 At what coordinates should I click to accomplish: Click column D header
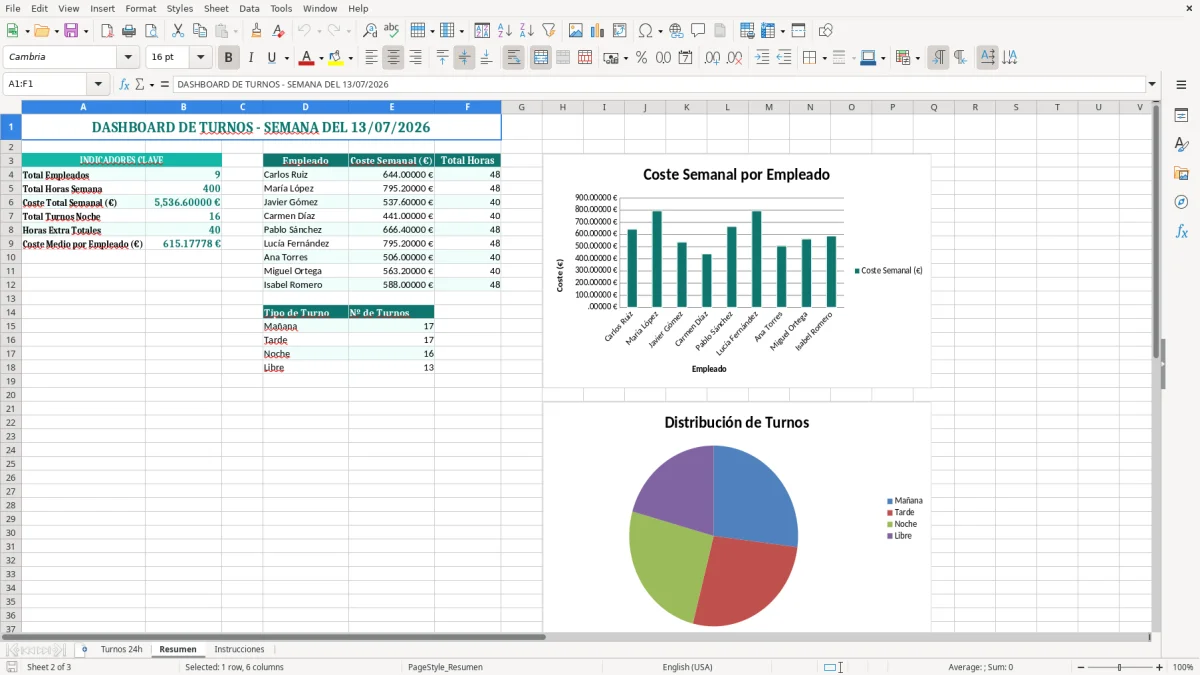tap(305, 107)
